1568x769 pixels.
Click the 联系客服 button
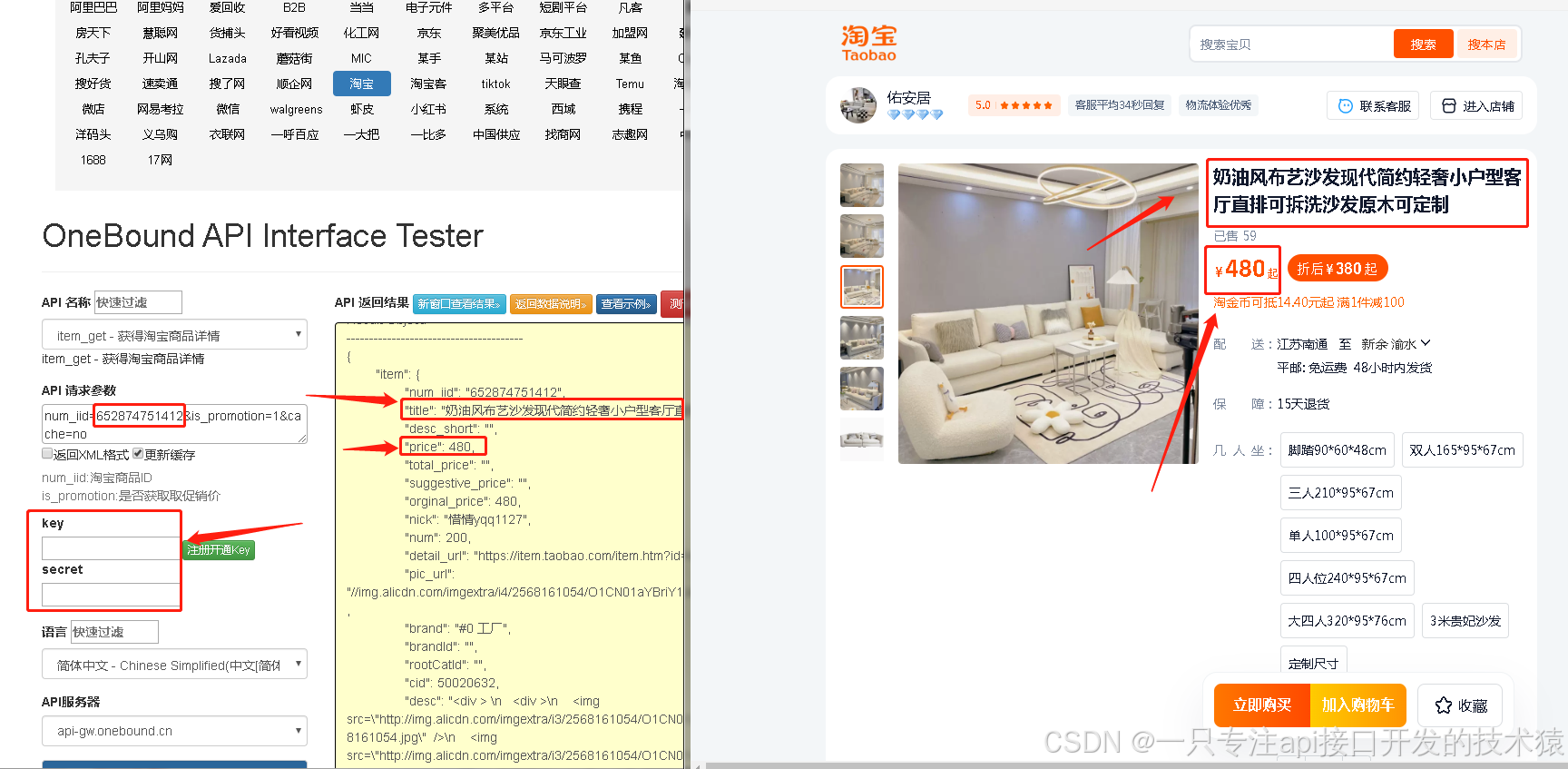click(1373, 105)
